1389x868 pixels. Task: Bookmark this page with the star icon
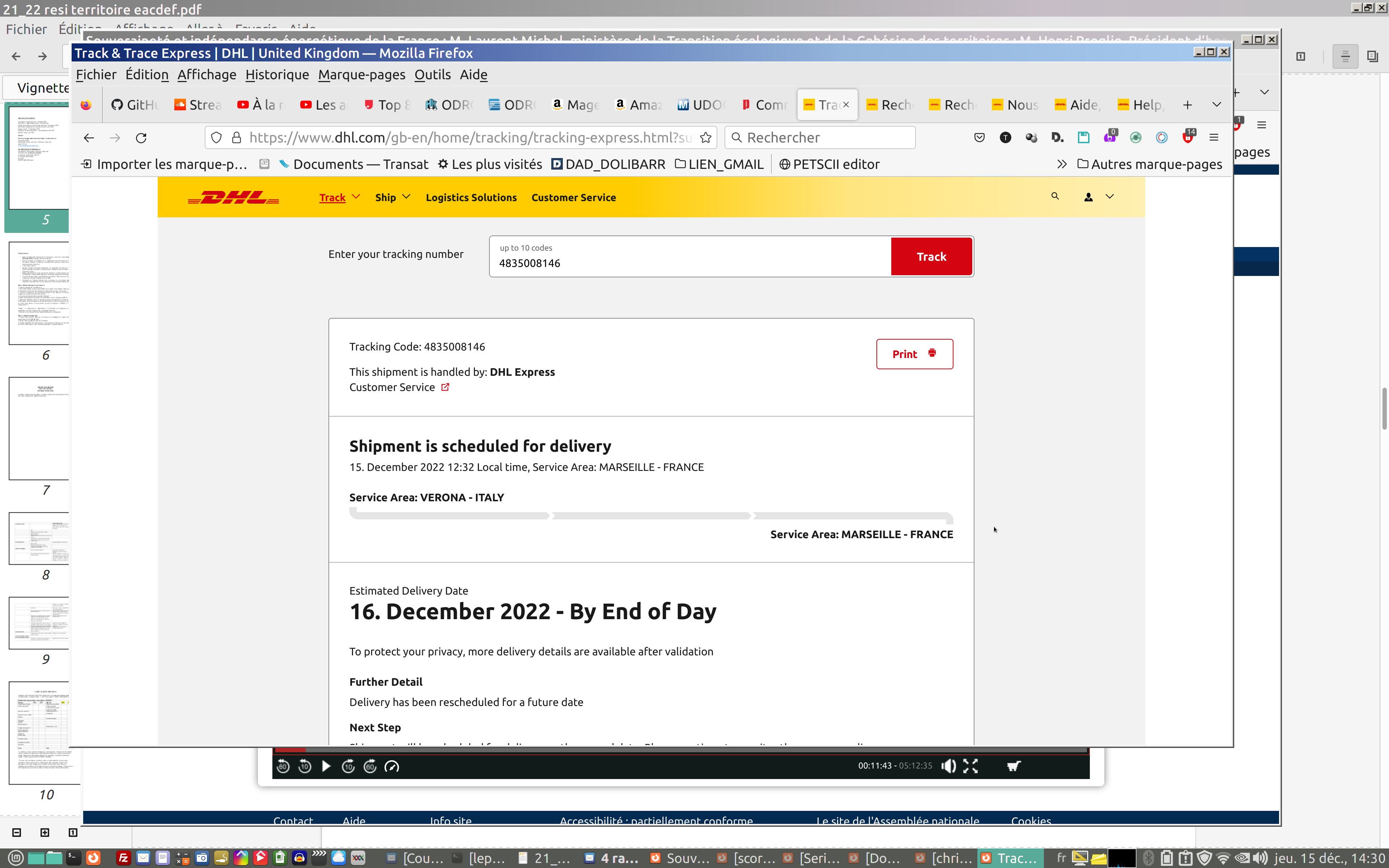[x=706, y=138]
